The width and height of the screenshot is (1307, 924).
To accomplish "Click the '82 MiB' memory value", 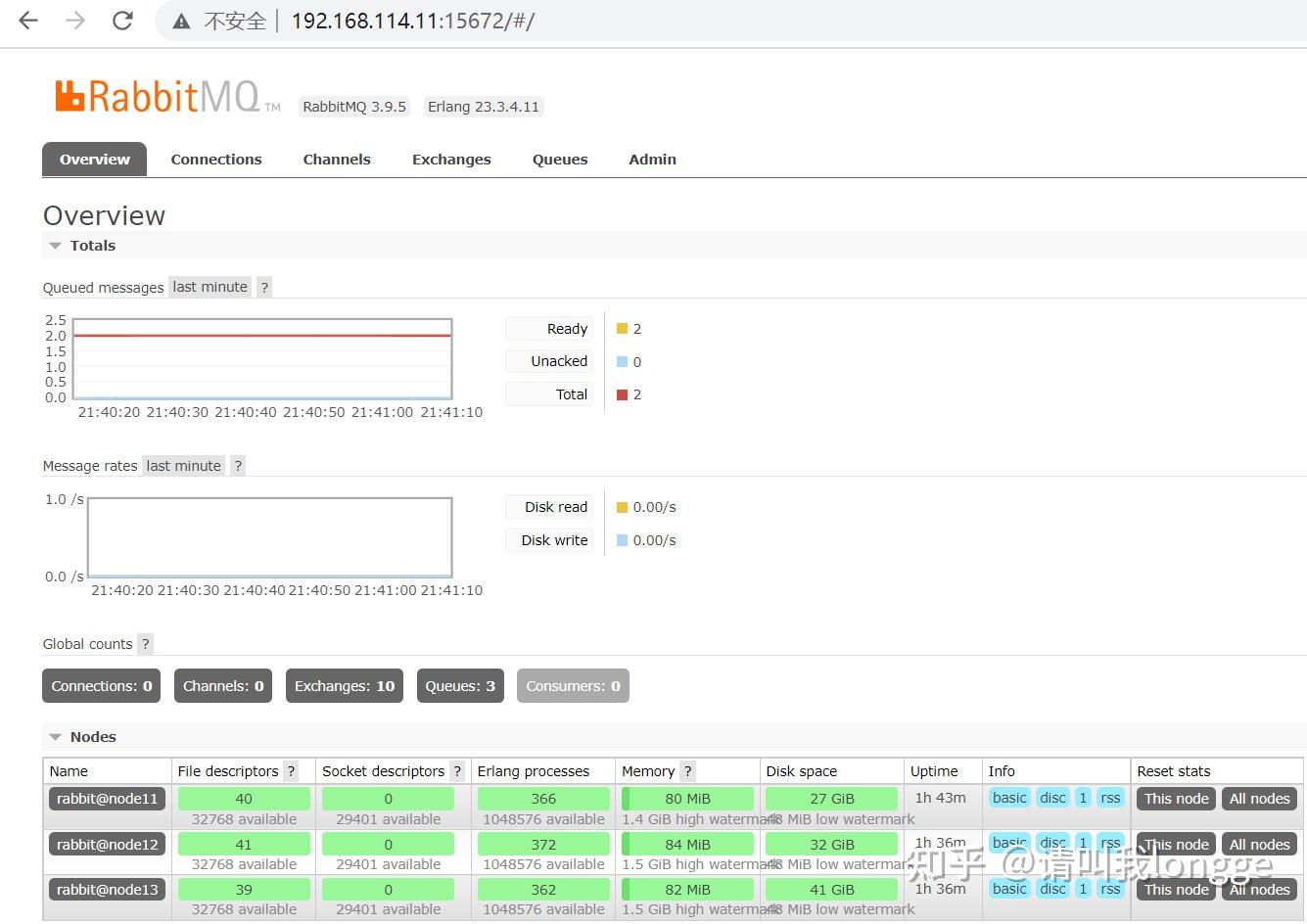I will pyautogui.click(x=687, y=889).
